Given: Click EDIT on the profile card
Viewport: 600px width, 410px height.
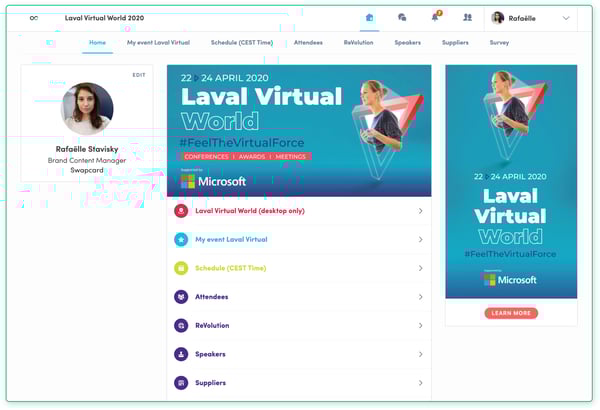Looking at the screenshot, I should 139,75.
